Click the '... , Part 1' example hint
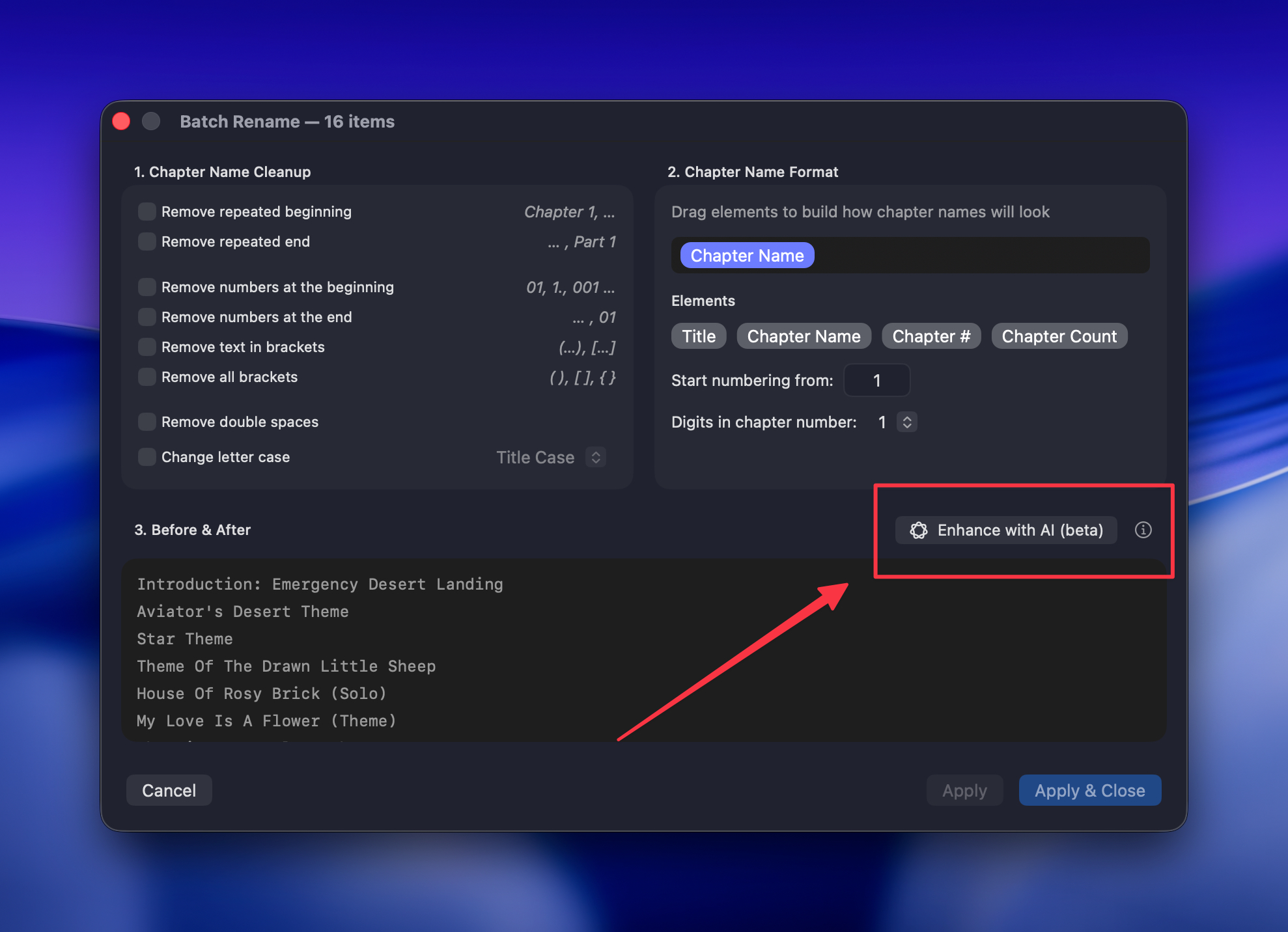1288x932 pixels. [x=581, y=241]
